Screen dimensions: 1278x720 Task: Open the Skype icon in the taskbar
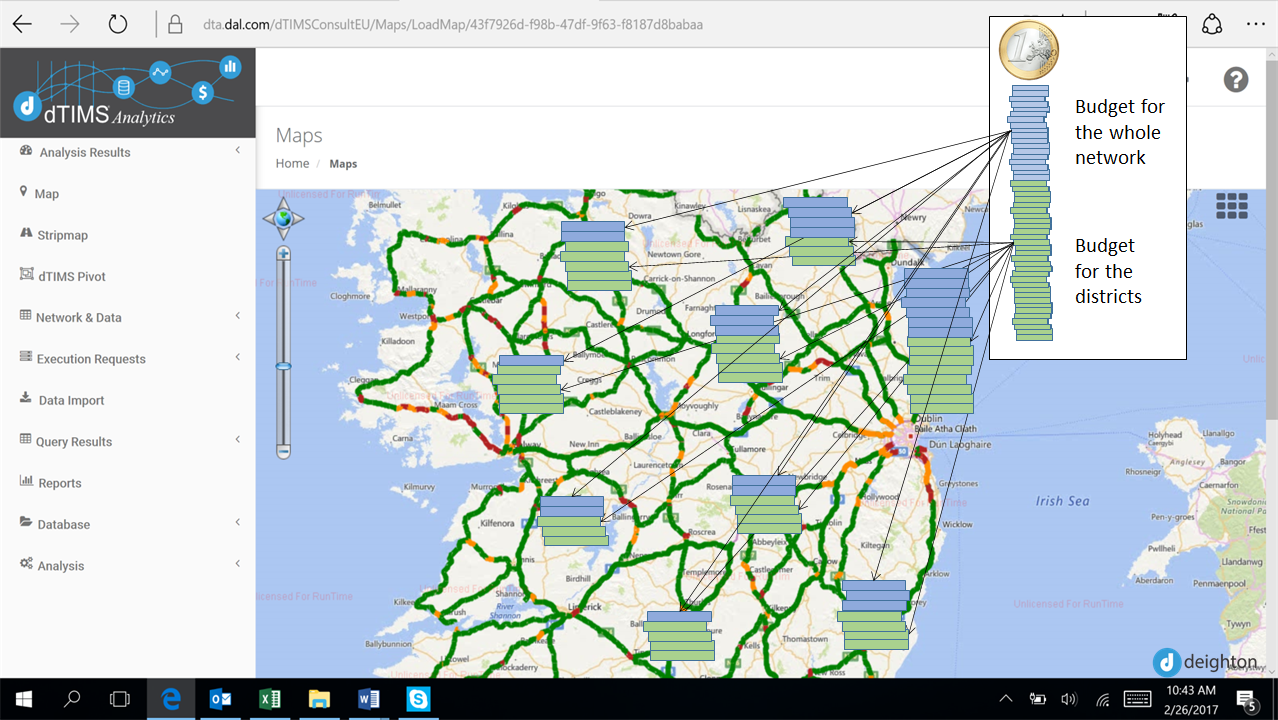click(417, 699)
